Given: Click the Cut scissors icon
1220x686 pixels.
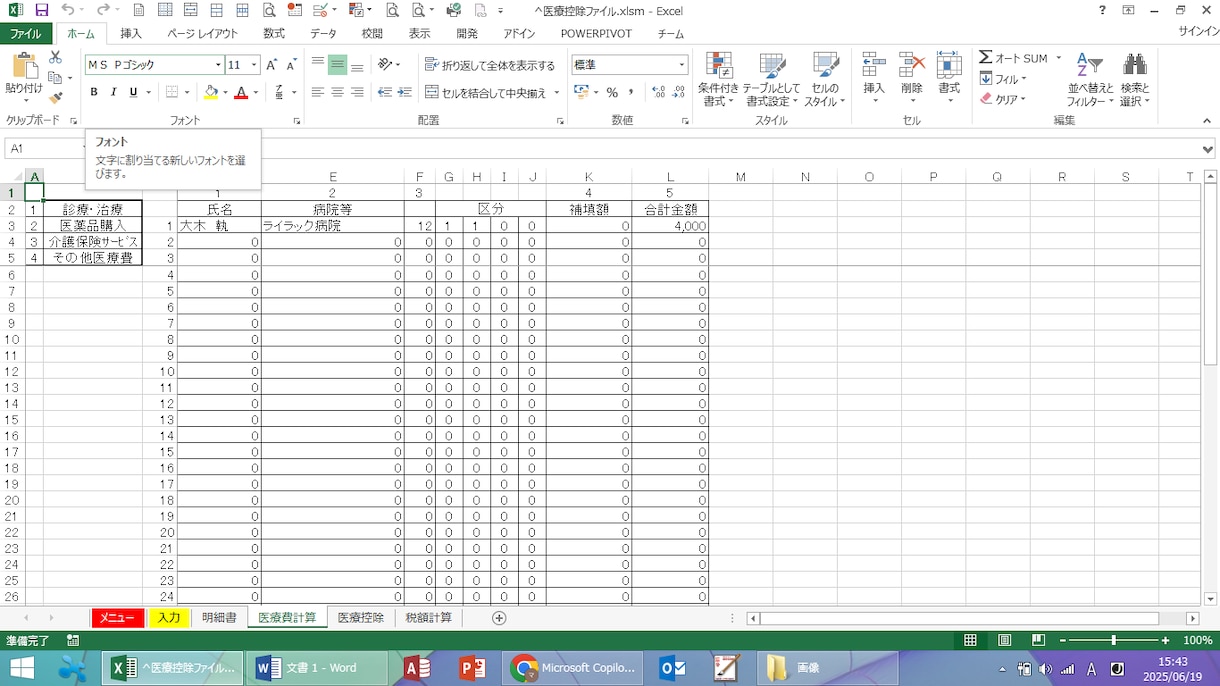Looking at the screenshot, I should tap(55, 58).
